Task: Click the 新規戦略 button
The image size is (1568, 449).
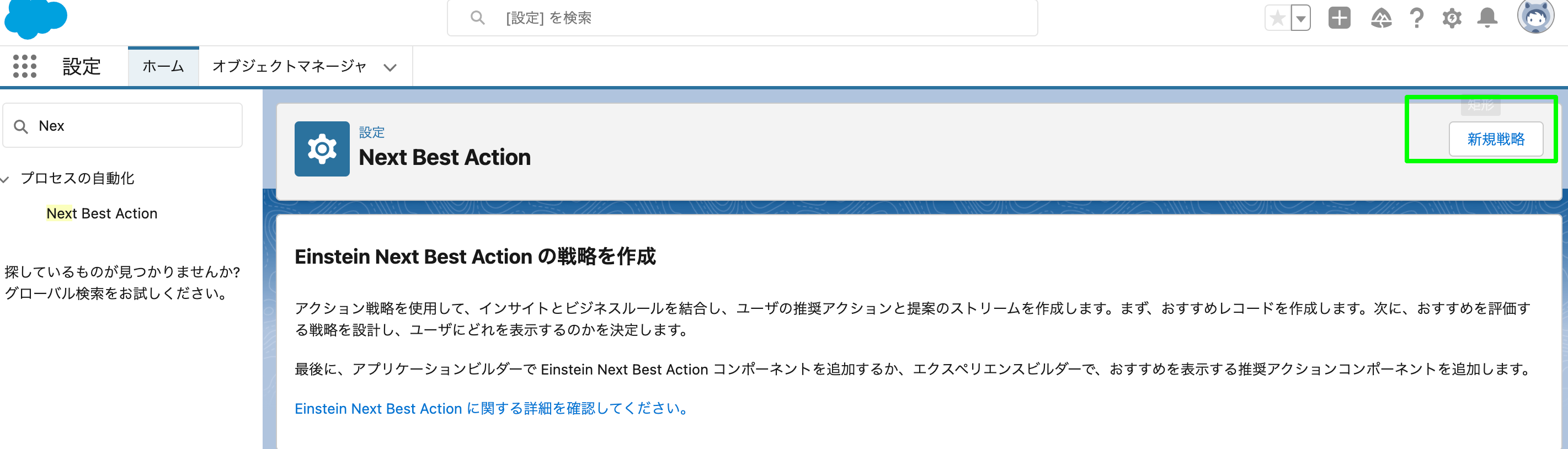Action: pos(1497,138)
